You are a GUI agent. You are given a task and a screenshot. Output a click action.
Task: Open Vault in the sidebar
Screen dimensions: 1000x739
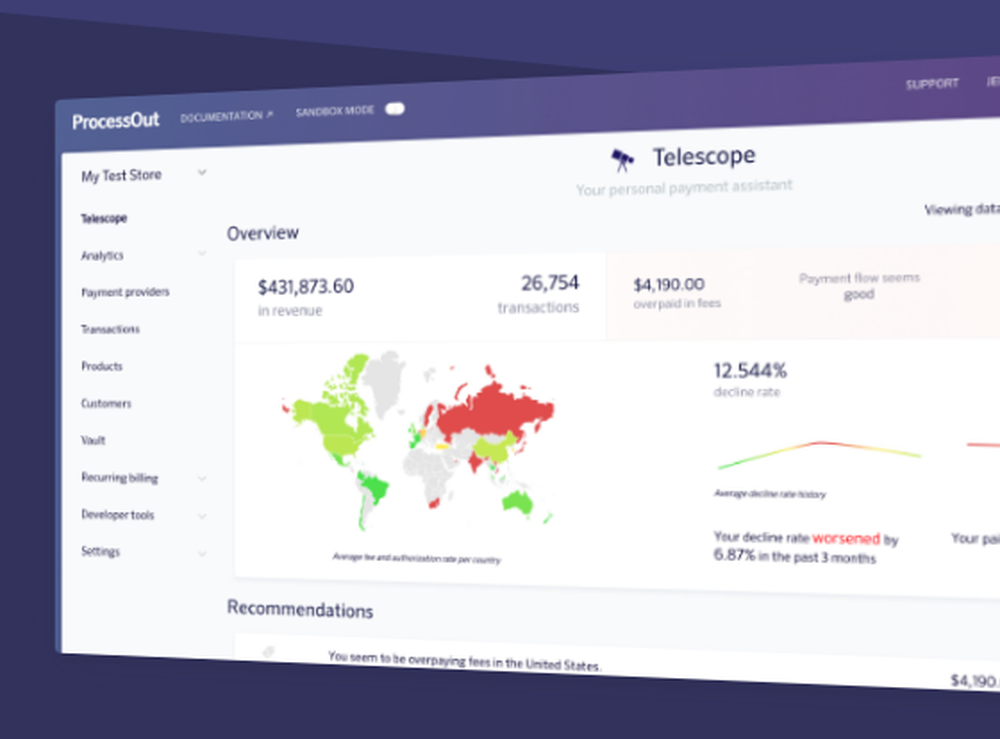click(93, 440)
